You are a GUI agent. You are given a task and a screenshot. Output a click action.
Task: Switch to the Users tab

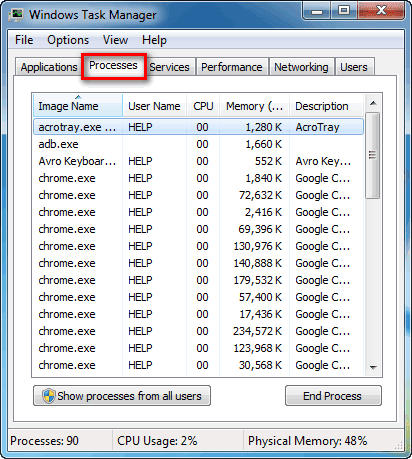coord(354,67)
